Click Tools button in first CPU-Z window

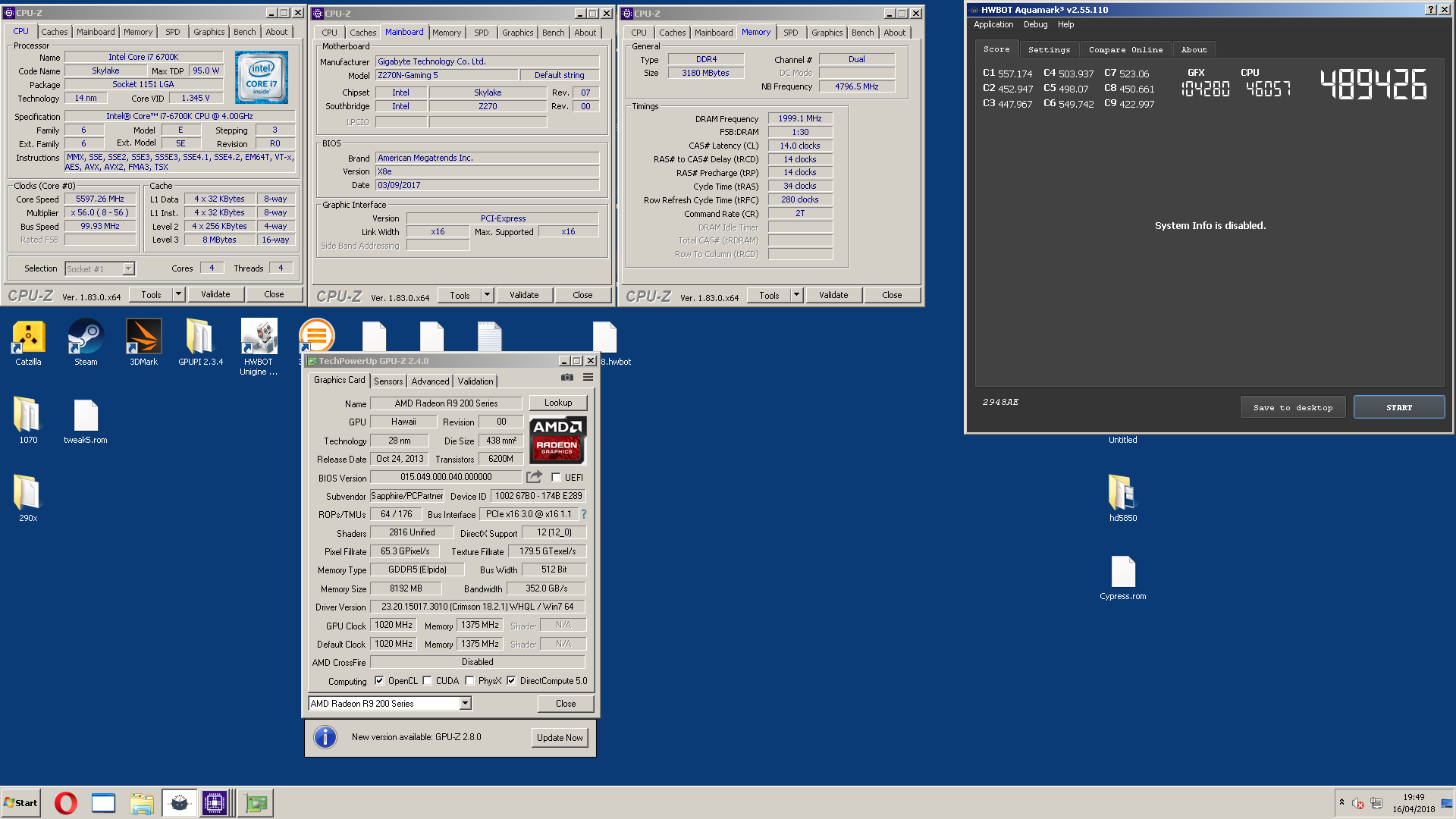[151, 294]
